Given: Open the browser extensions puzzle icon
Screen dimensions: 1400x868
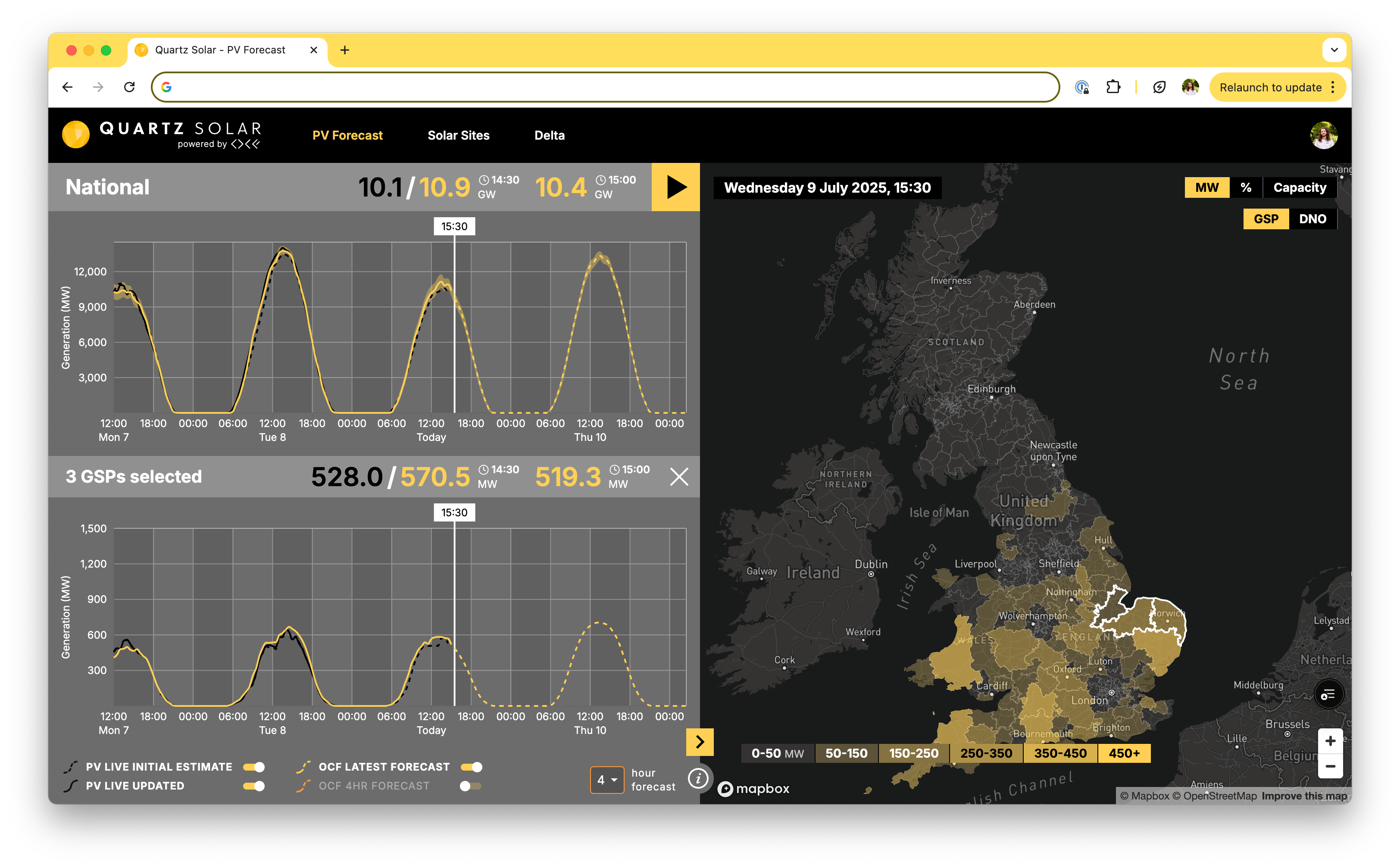Looking at the screenshot, I should [1113, 87].
